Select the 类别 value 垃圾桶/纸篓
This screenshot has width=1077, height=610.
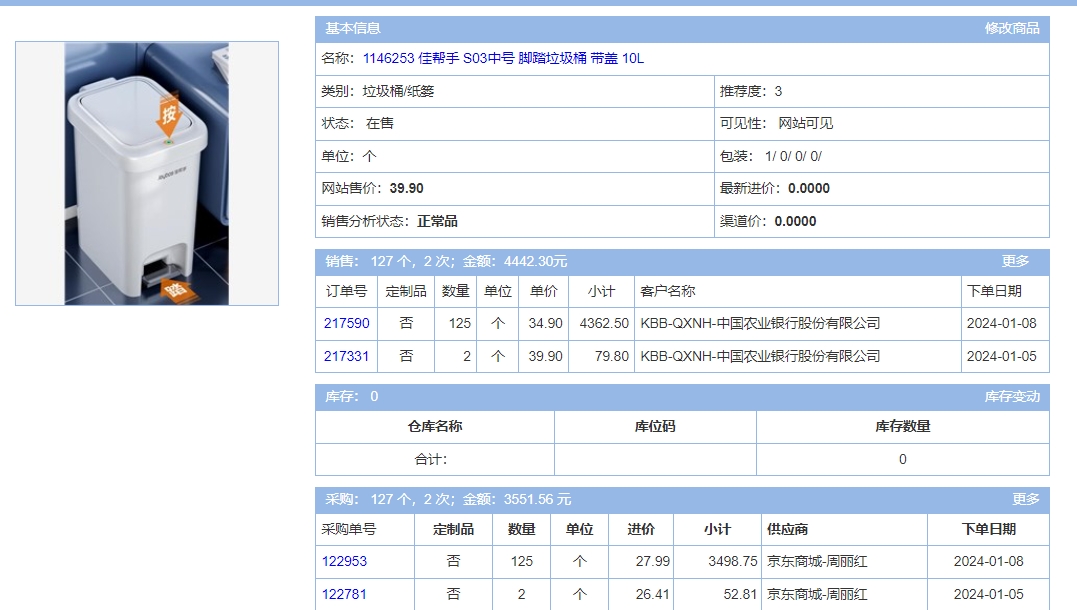[398, 91]
